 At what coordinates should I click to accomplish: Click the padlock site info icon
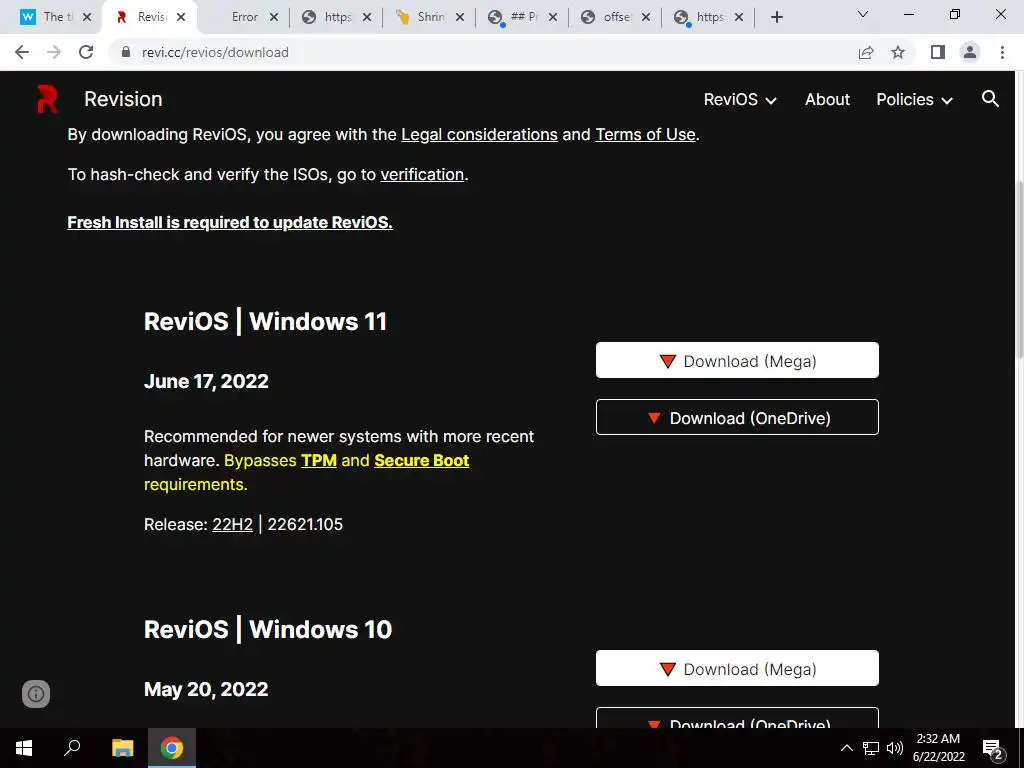(126, 52)
